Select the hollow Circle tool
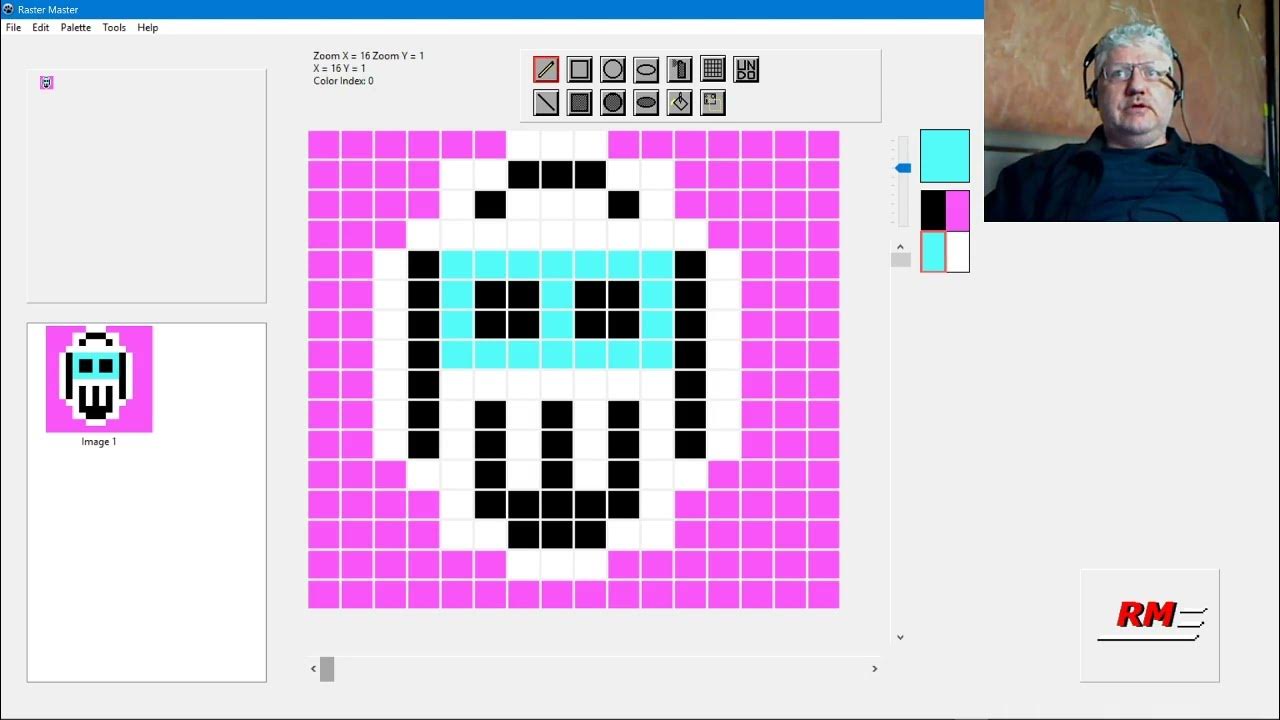 click(x=613, y=69)
